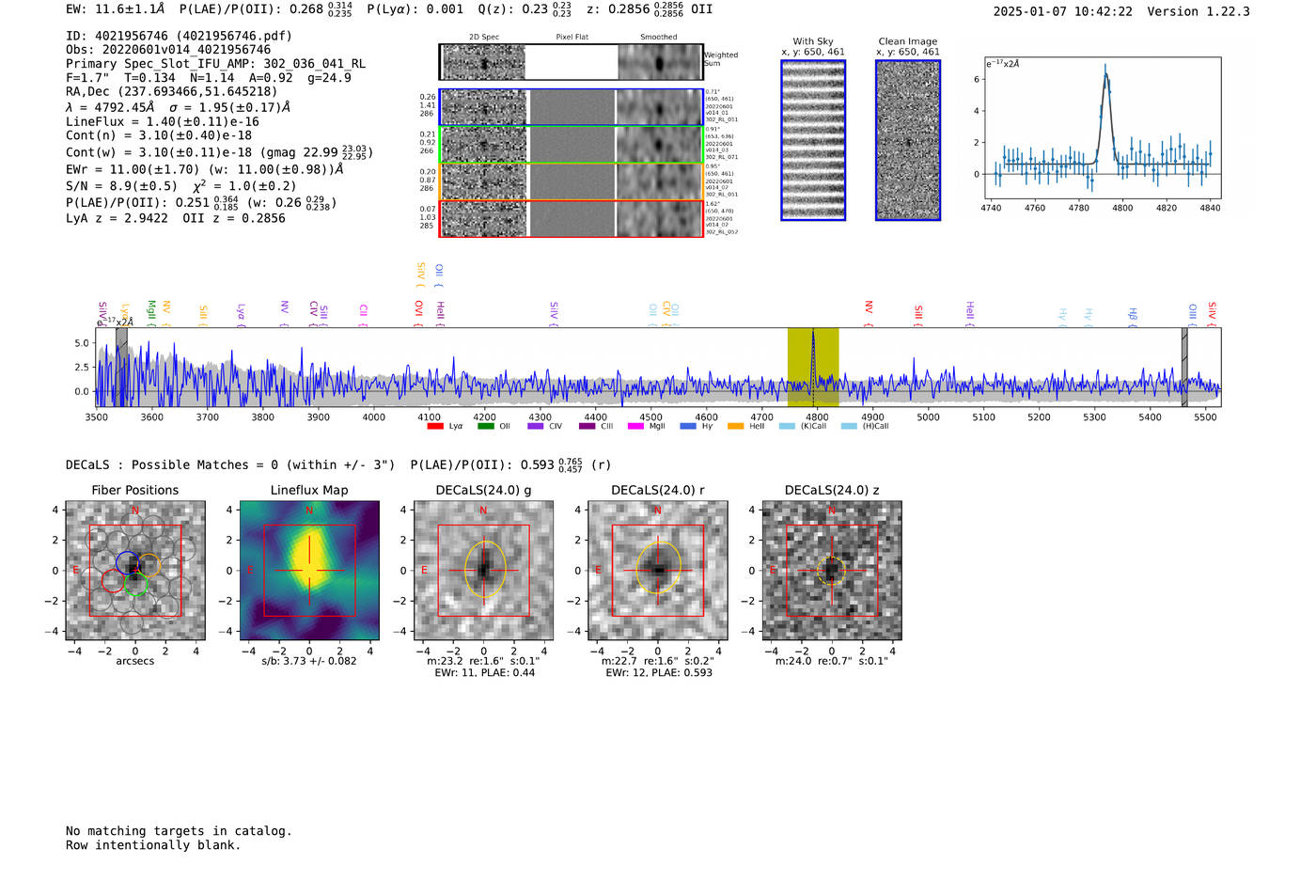
Task: Click the (H)CaII legend swatch
Action: pos(849,426)
